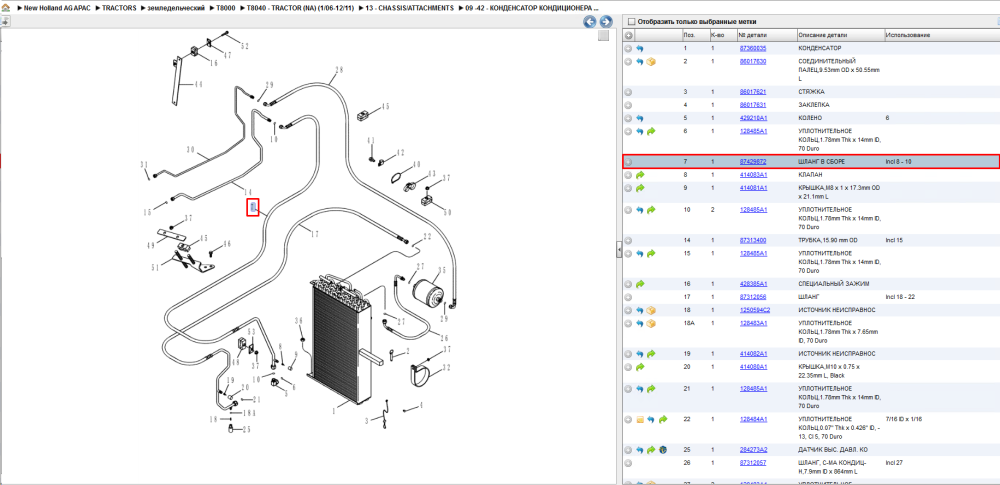Screen dimensions: 1000x485
Task: Click green arrow icon on row position 20
Action: [x=640, y=367]
